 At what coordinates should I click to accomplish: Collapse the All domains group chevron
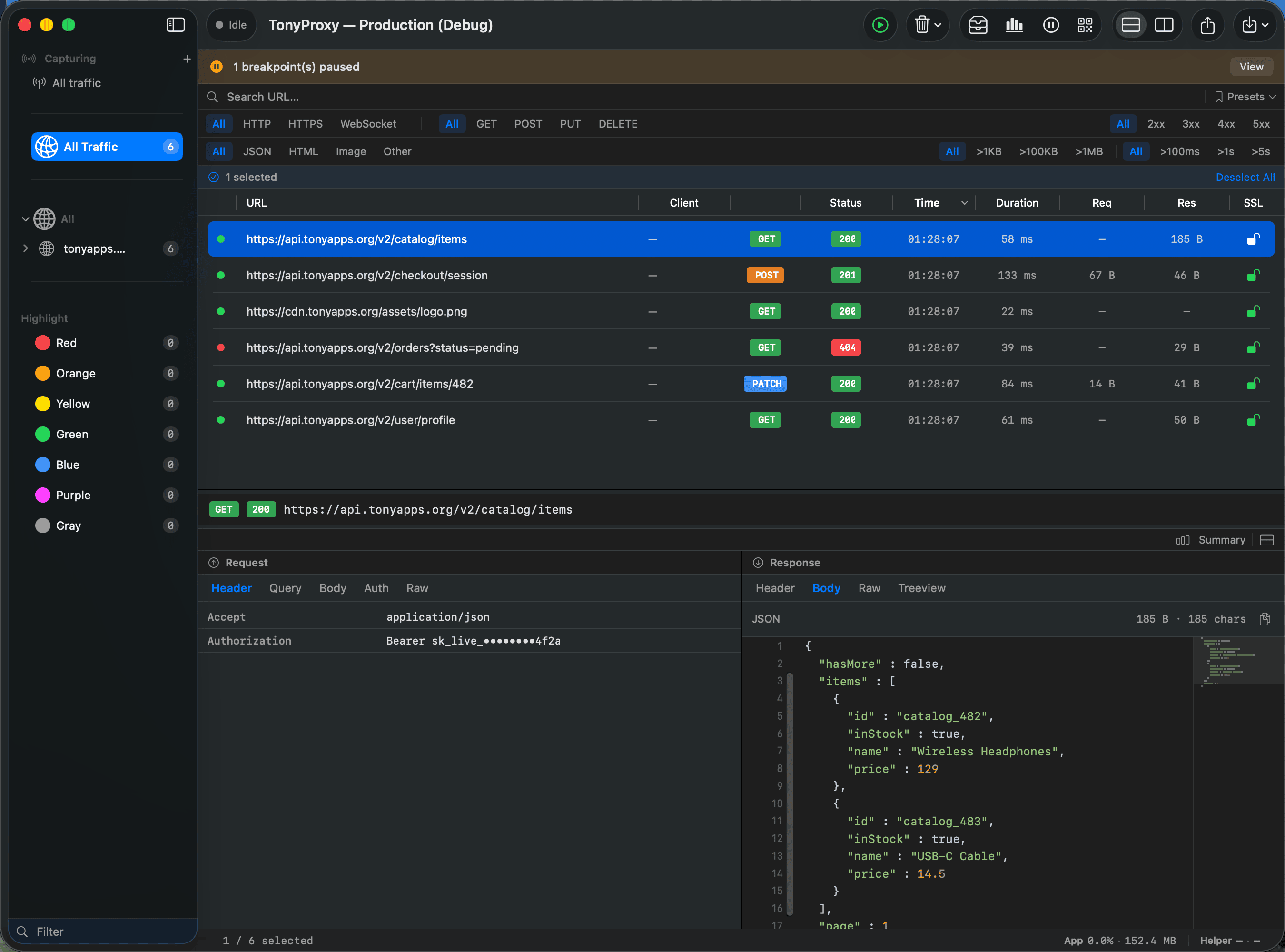(x=25, y=219)
